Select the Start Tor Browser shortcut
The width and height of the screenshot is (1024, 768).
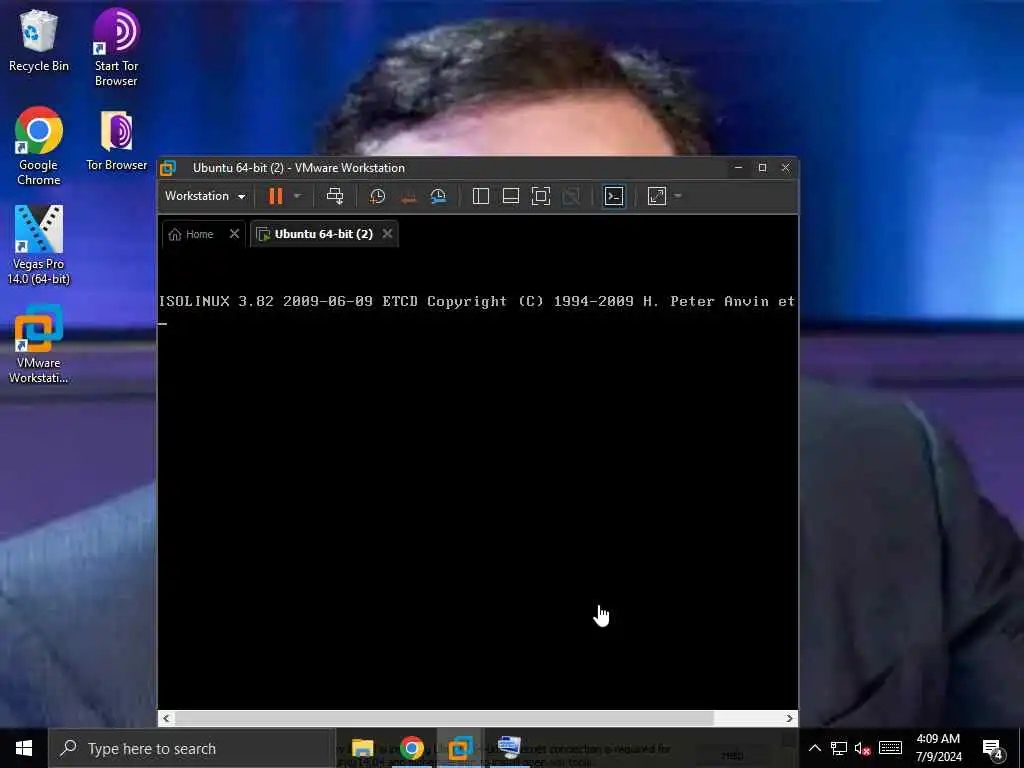click(116, 47)
